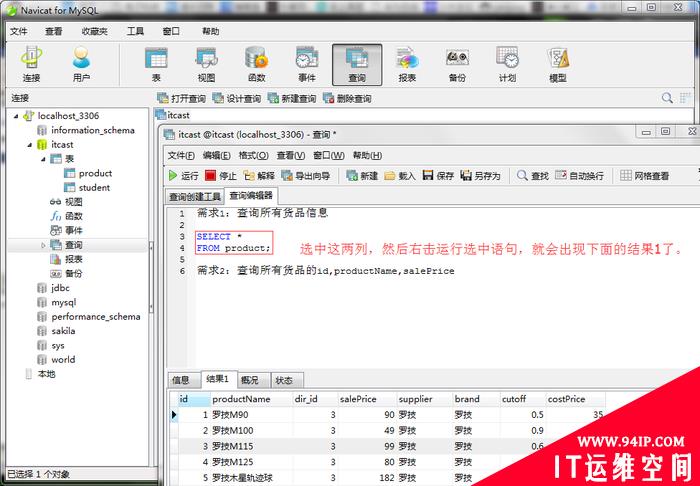Click 查找 (Find) in query toolbar
Image resolution: width=700 pixels, height=486 pixels.
click(532, 176)
